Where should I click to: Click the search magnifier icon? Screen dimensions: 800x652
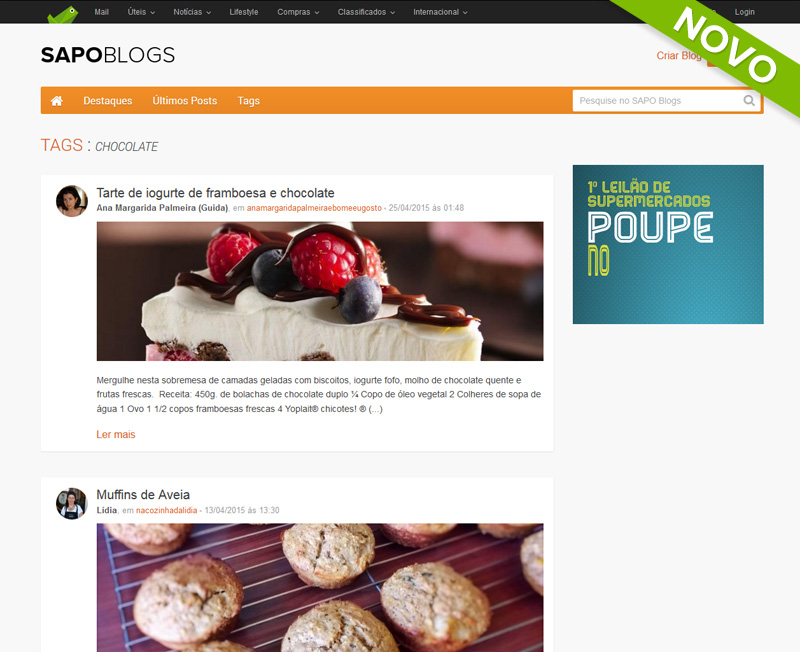click(x=749, y=101)
